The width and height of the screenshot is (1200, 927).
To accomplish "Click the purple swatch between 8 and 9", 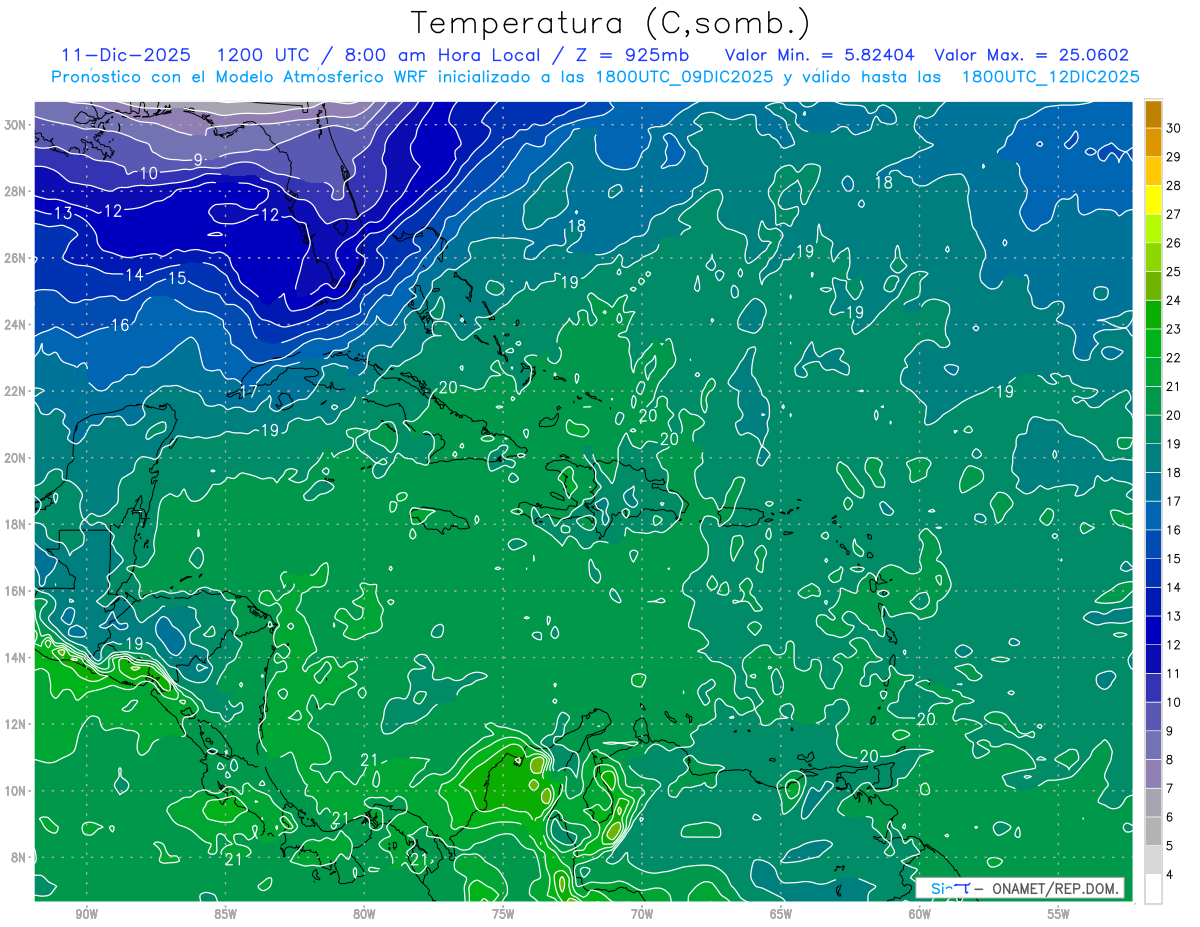I will (x=1153, y=745).
